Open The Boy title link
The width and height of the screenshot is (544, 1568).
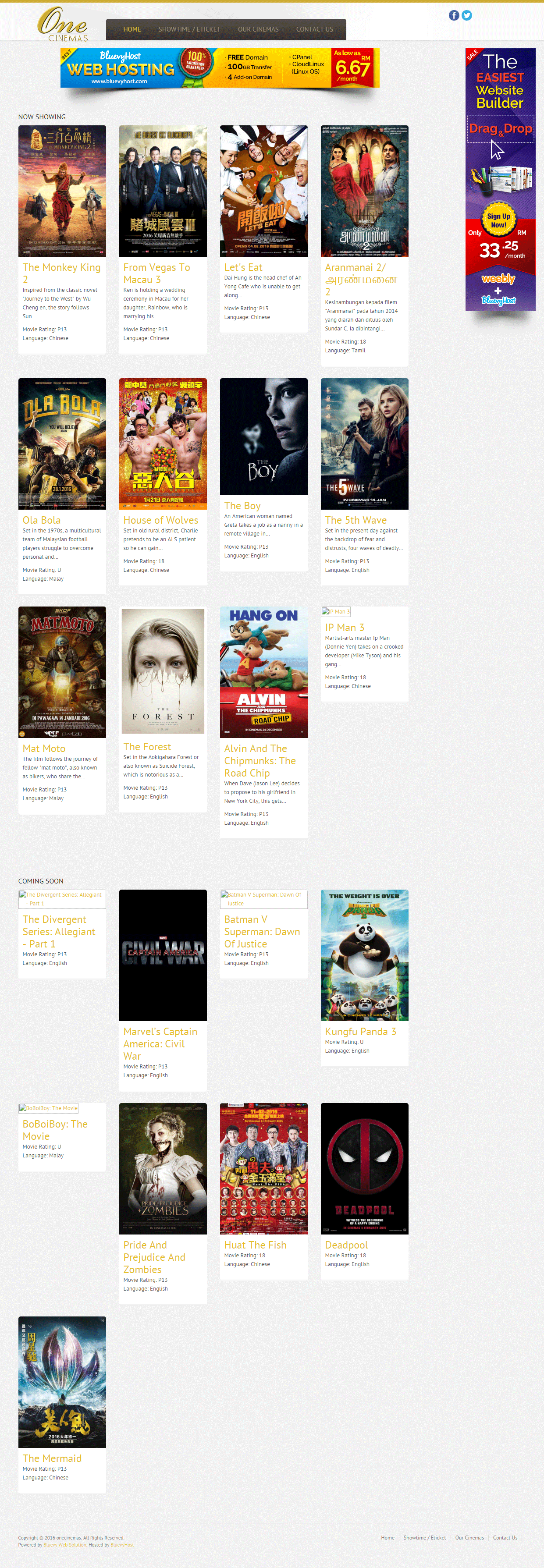click(x=242, y=505)
